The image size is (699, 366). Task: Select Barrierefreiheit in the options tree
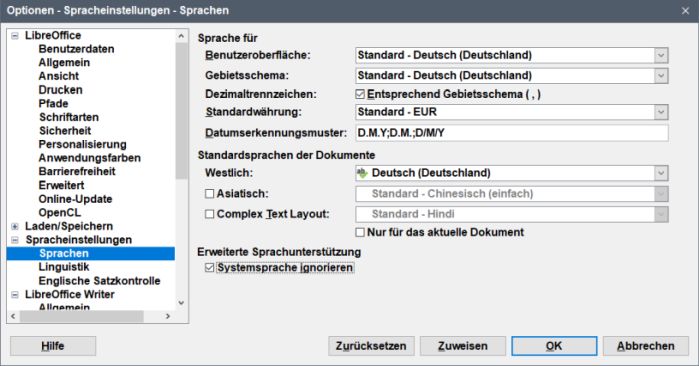[x=77, y=172]
